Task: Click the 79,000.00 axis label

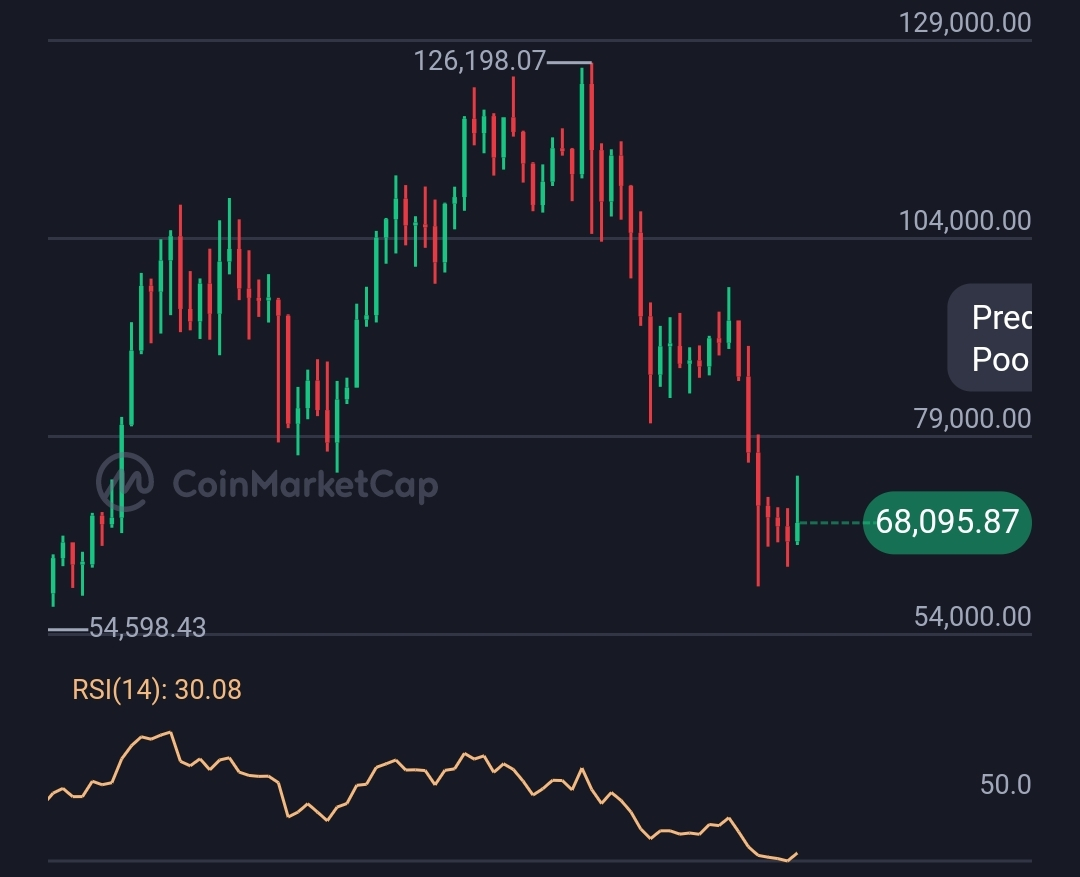Action: (x=973, y=419)
